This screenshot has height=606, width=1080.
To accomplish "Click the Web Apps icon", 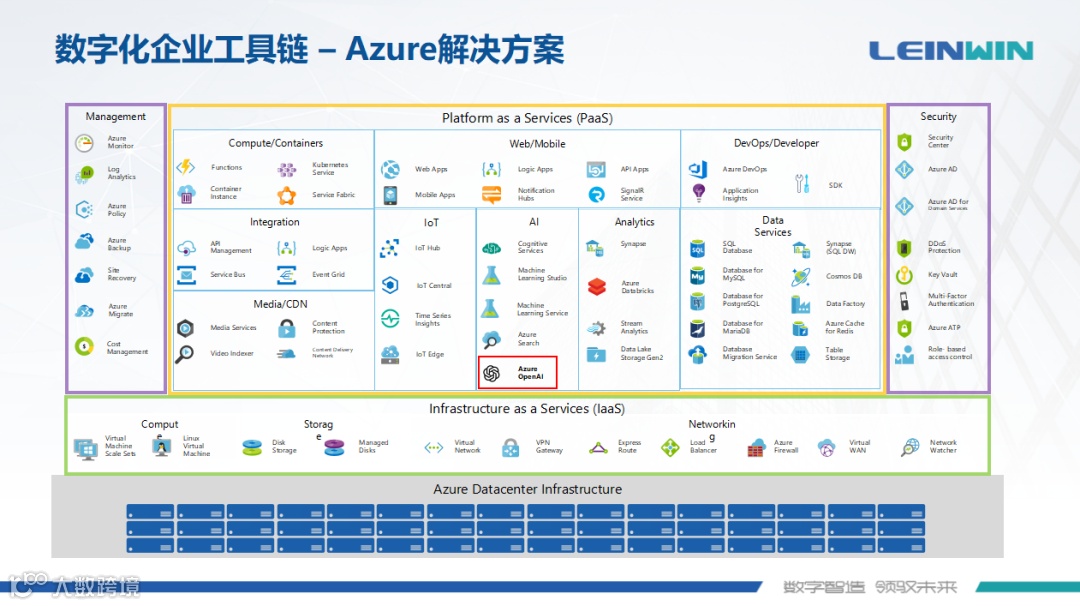I will tap(391, 169).
